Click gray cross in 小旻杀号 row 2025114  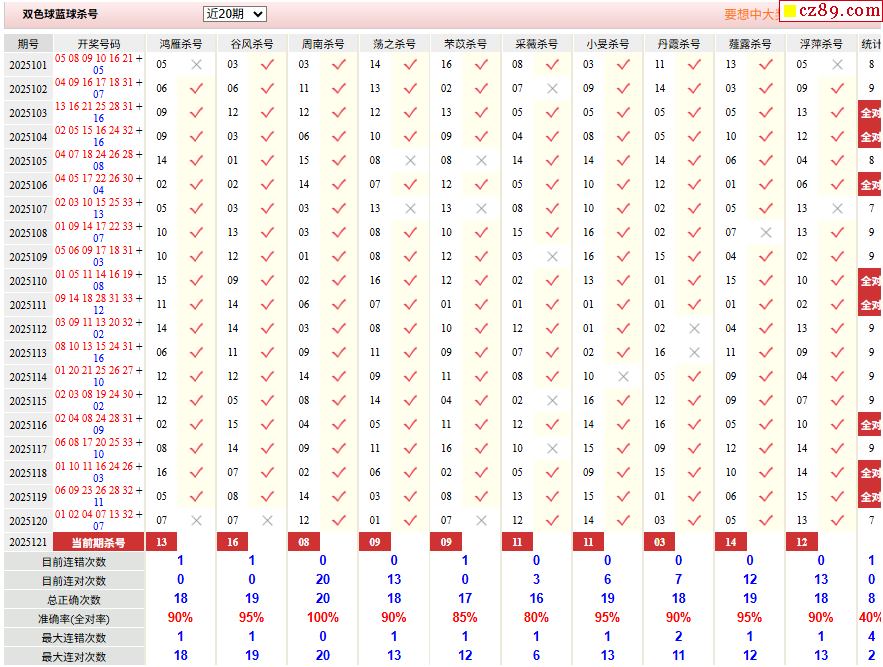[623, 377]
